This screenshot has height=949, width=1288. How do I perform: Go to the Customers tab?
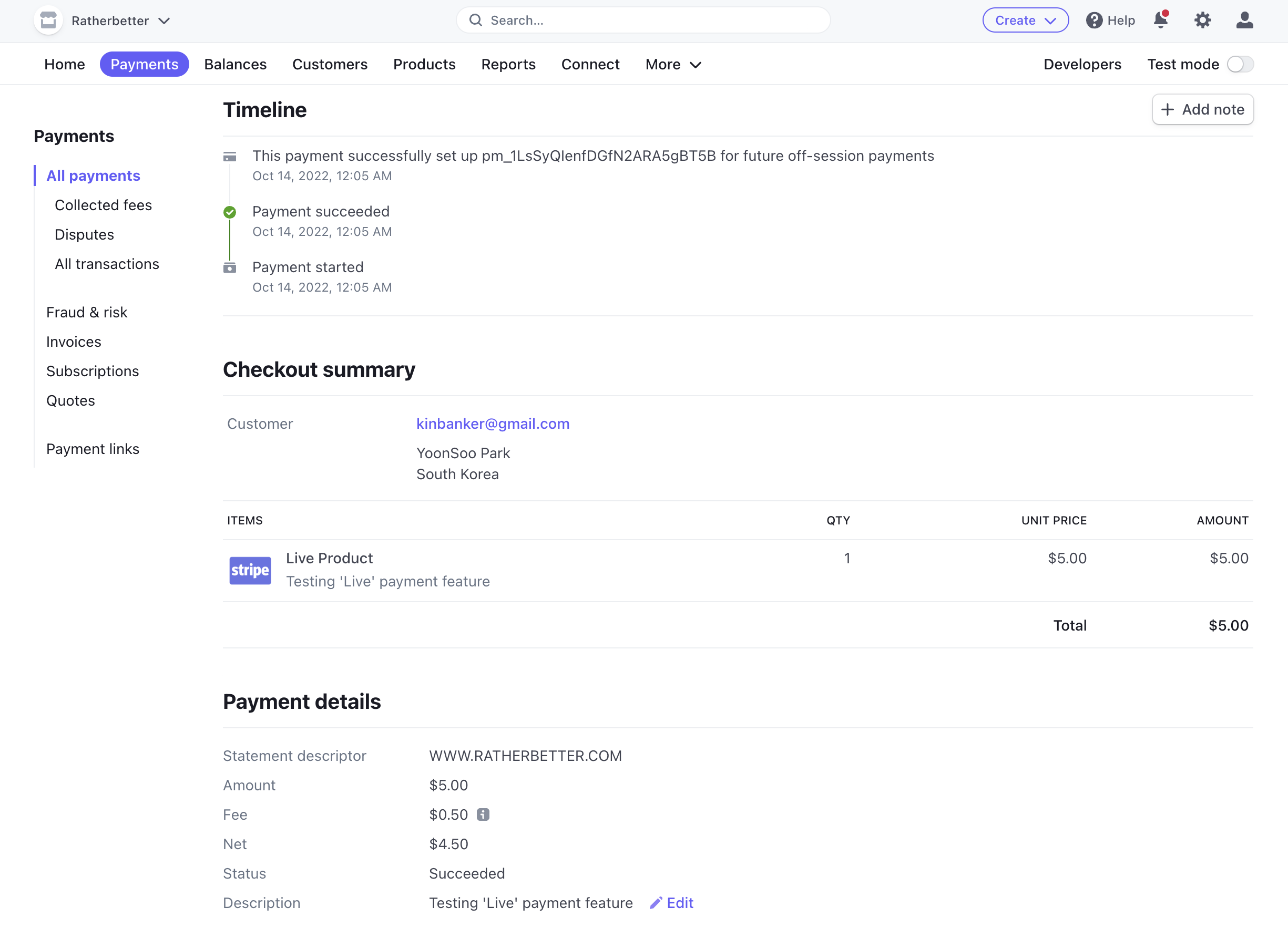pos(329,64)
